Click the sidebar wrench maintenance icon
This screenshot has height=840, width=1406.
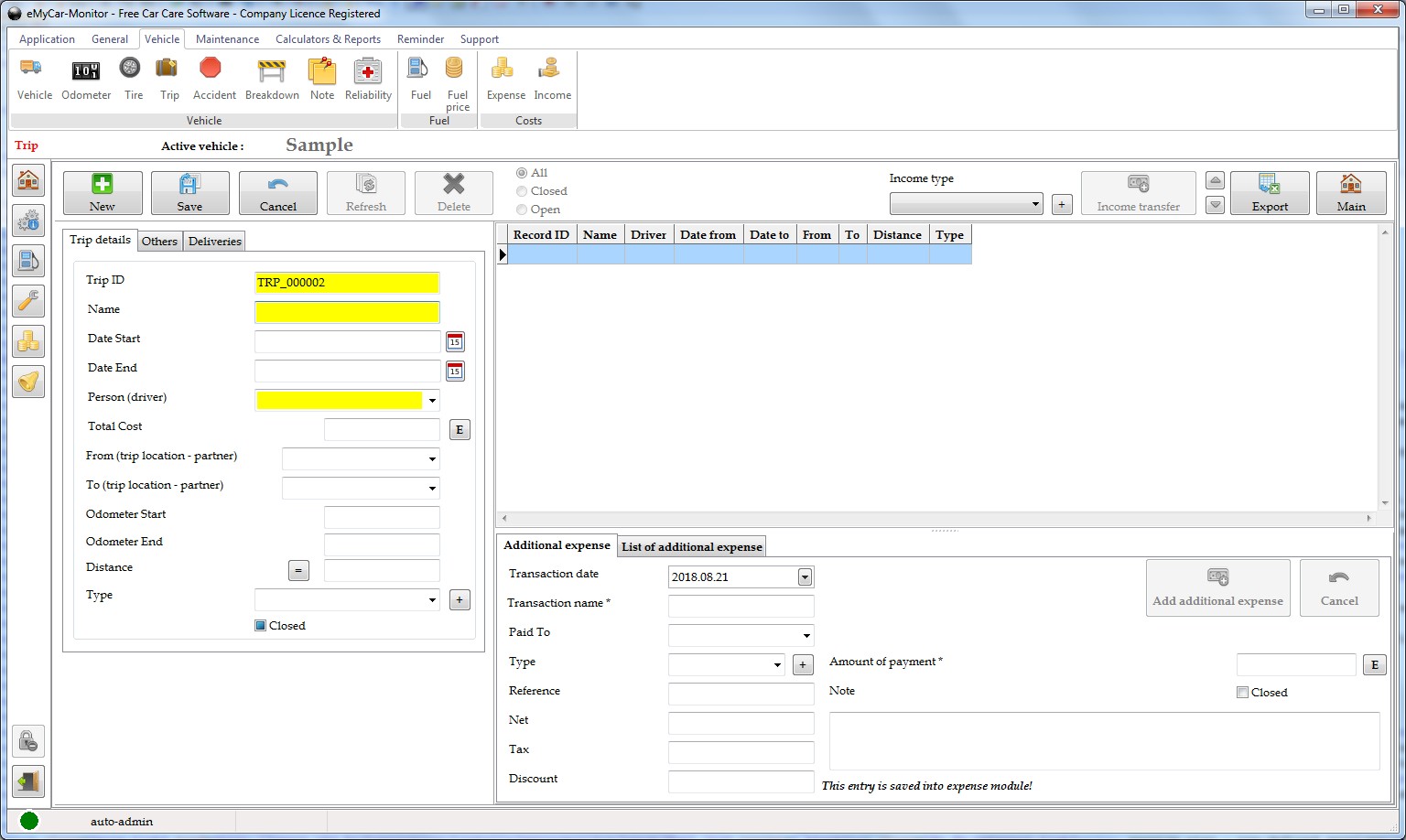pos(28,301)
